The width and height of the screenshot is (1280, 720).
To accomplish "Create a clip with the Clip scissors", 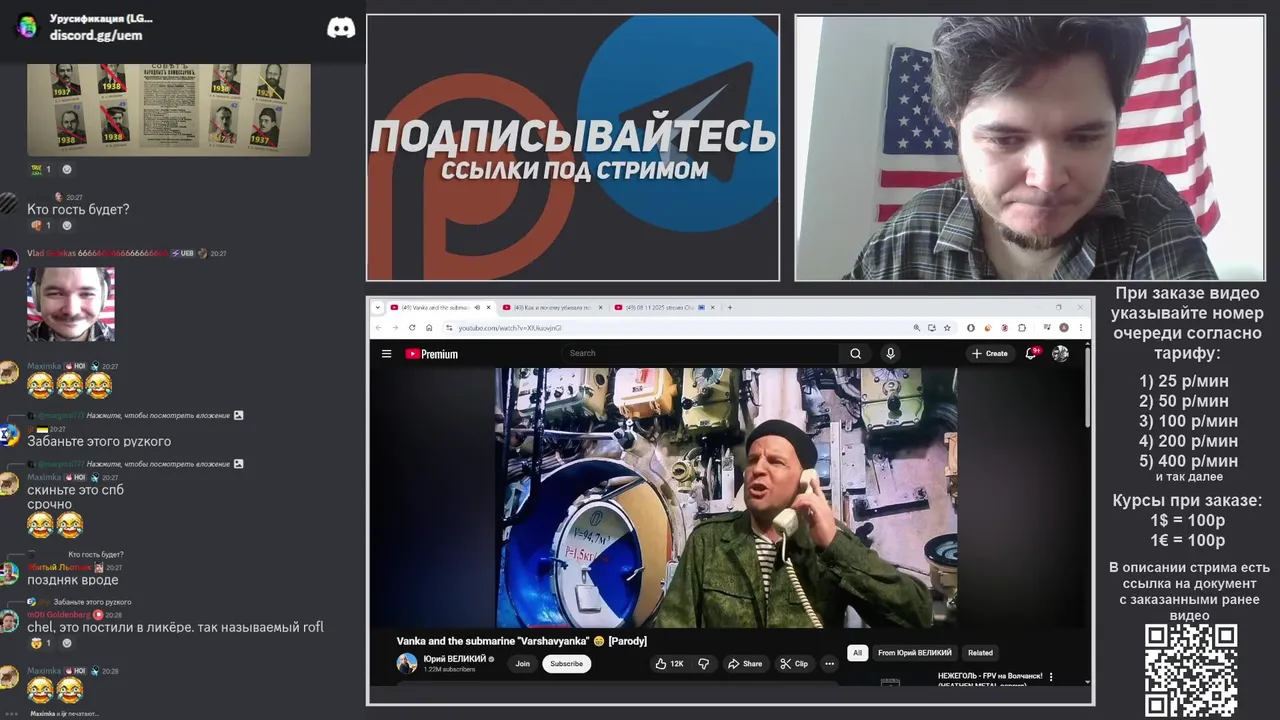I will [x=794, y=664].
